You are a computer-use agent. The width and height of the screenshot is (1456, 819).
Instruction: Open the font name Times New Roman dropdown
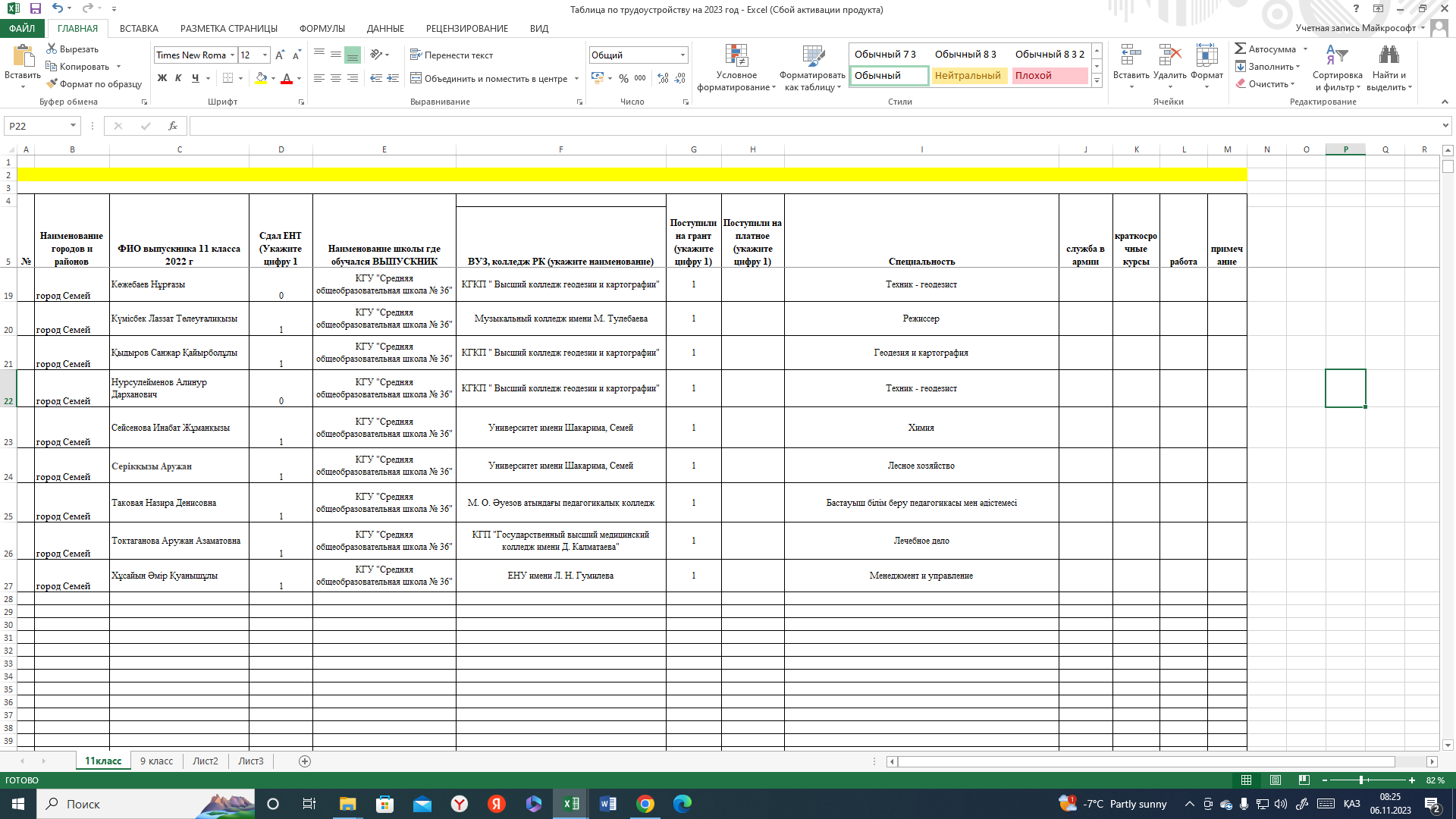point(232,55)
